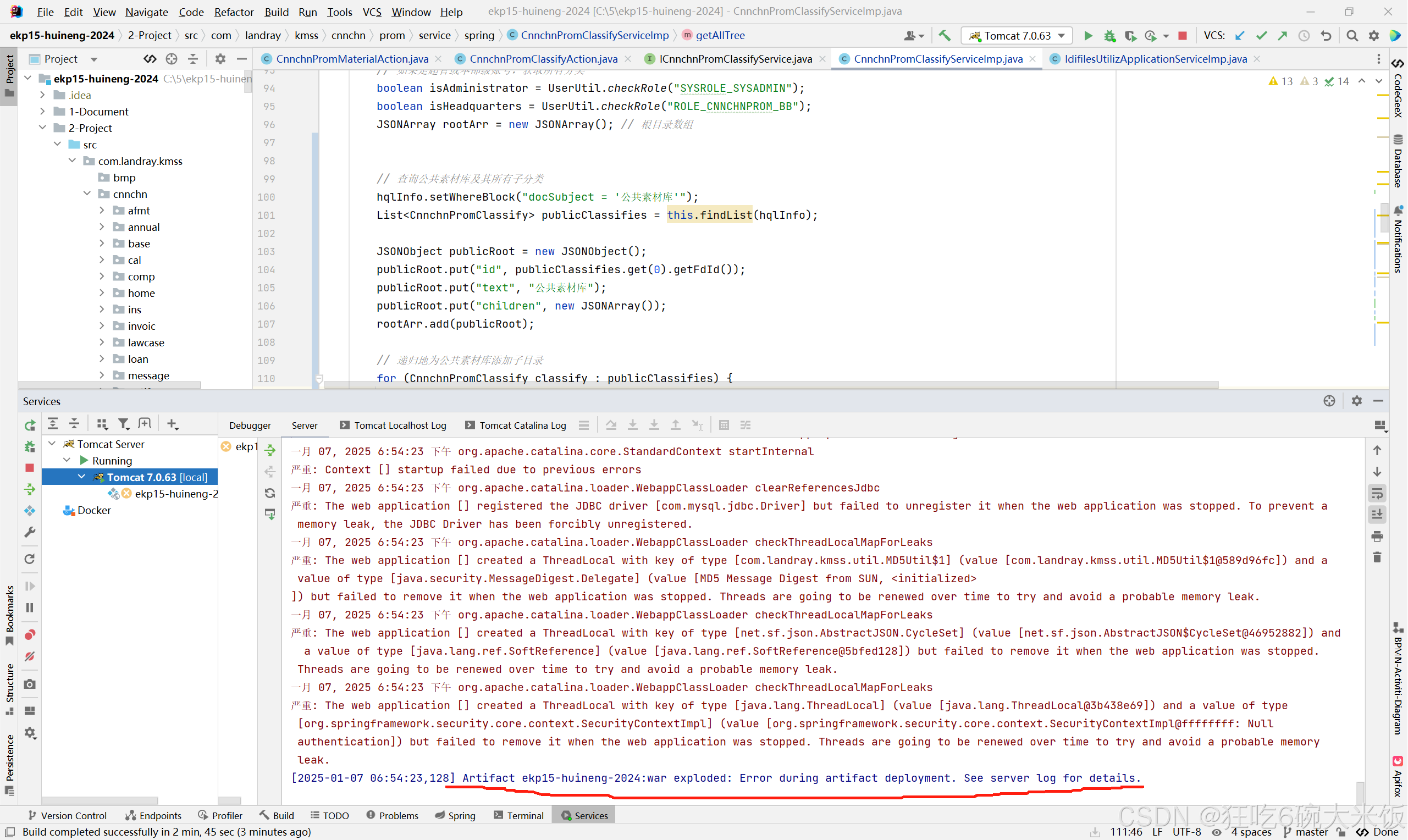The width and height of the screenshot is (1408, 840).
Task: Click the print console output icon
Action: tap(1377, 536)
